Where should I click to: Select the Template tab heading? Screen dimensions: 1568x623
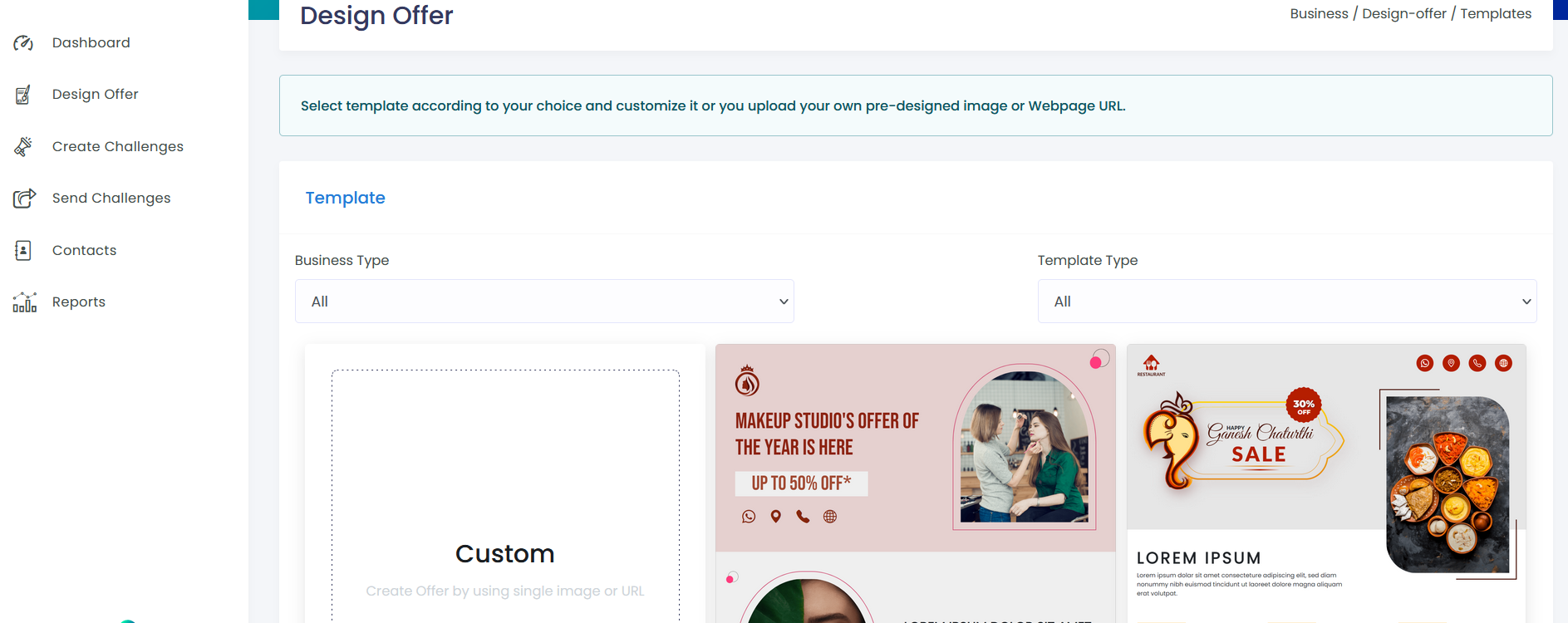(x=345, y=198)
